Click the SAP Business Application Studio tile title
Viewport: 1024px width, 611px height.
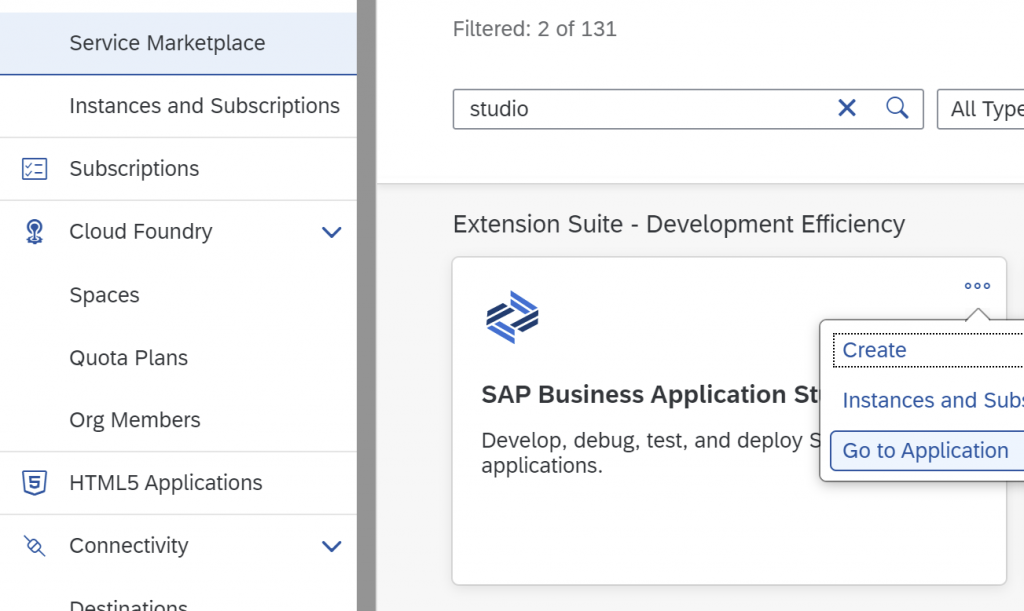click(x=650, y=395)
